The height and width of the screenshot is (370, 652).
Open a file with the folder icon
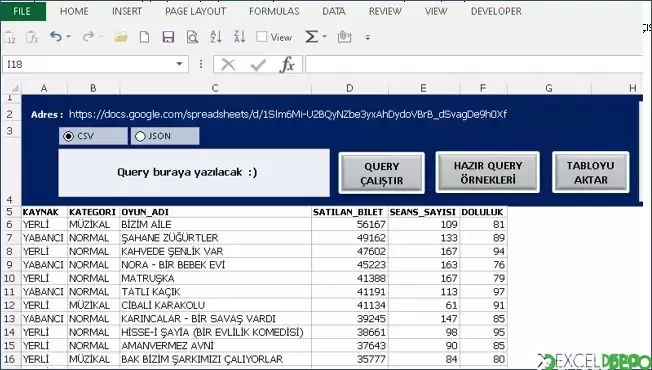(x=121, y=37)
